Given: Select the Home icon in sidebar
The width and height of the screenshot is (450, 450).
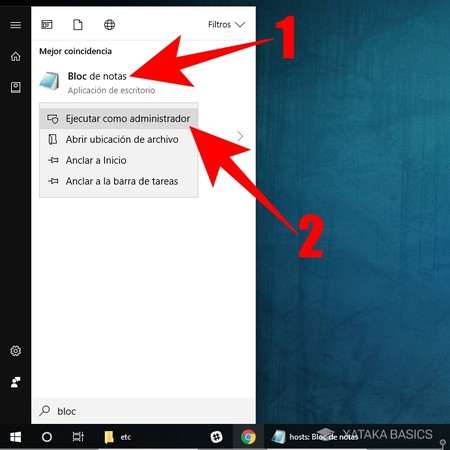Looking at the screenshot, I should (15, 56).
